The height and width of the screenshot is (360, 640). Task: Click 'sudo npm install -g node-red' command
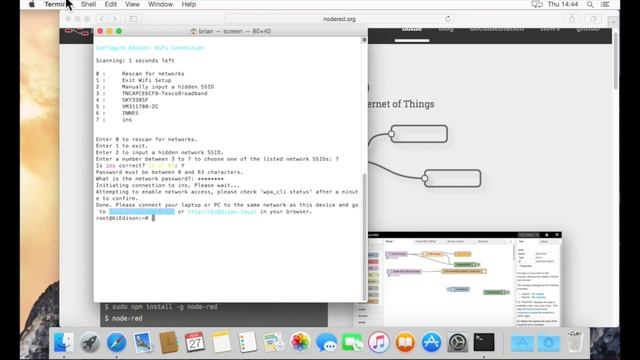click(x=161, y=307)
